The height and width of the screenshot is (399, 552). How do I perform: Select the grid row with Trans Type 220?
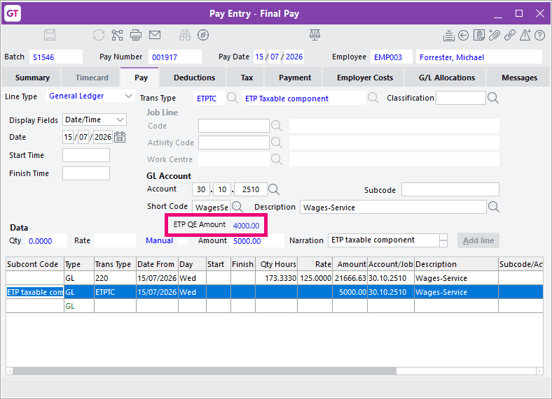click(x=274, y=278)
